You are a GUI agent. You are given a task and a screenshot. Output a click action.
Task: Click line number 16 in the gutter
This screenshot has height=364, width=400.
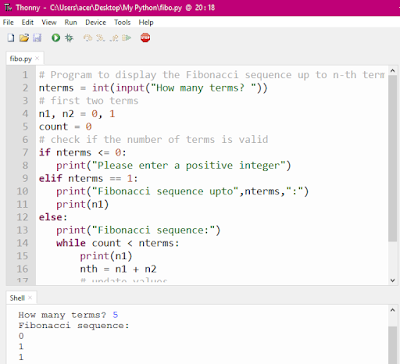click(22, 269)
